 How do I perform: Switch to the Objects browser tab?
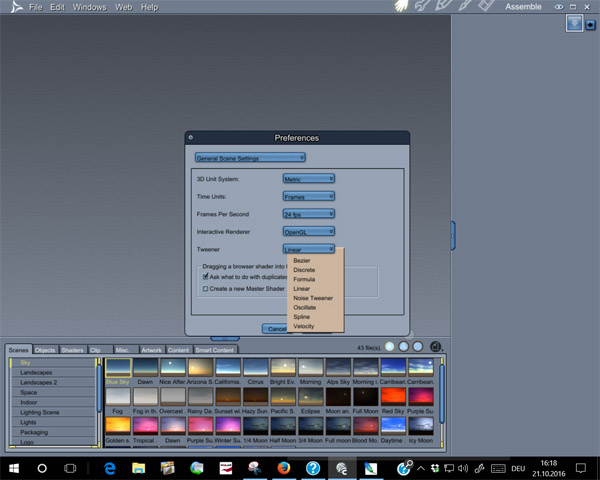[45, 349]
